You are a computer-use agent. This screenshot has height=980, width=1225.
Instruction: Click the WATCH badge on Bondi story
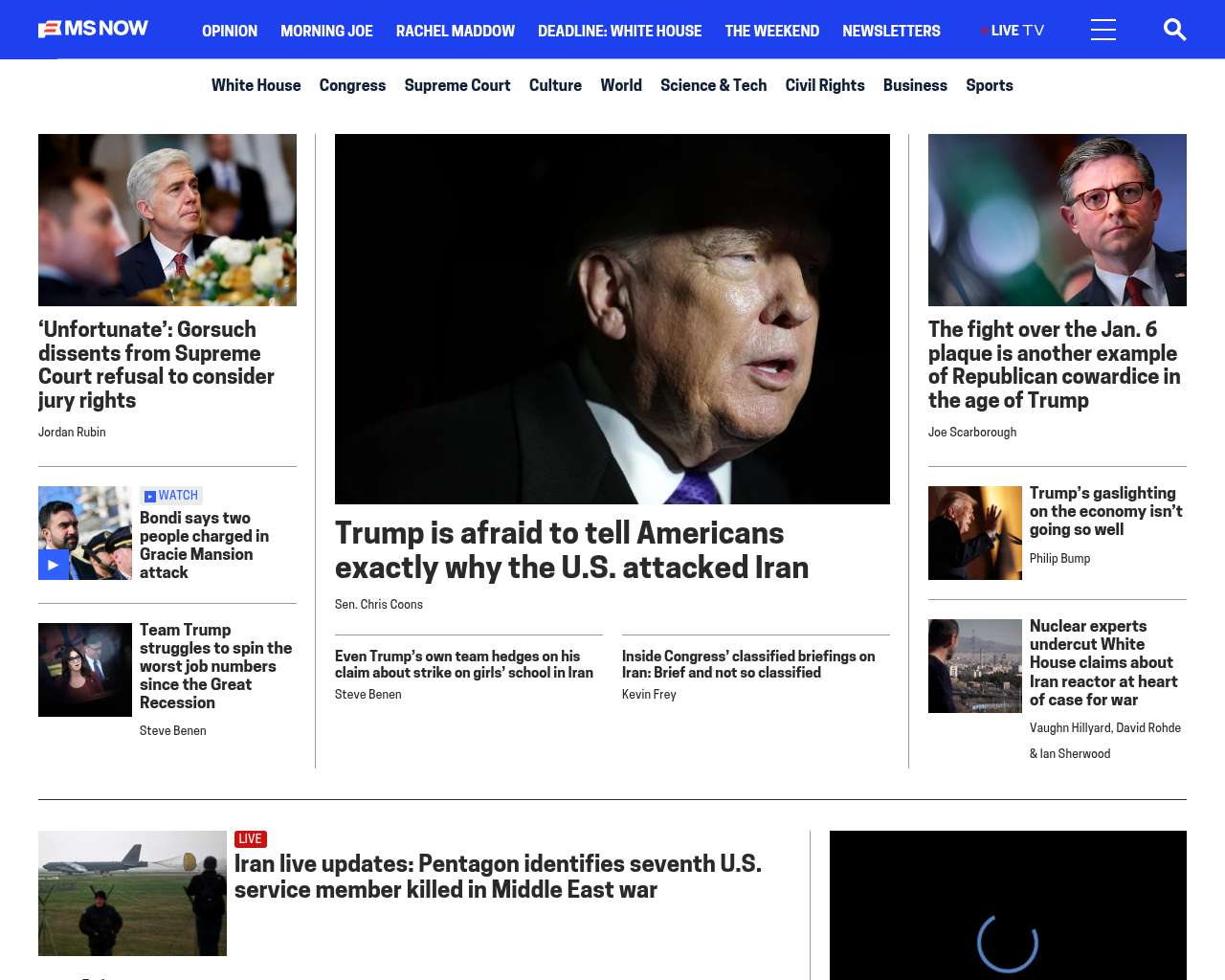[171, 496]
